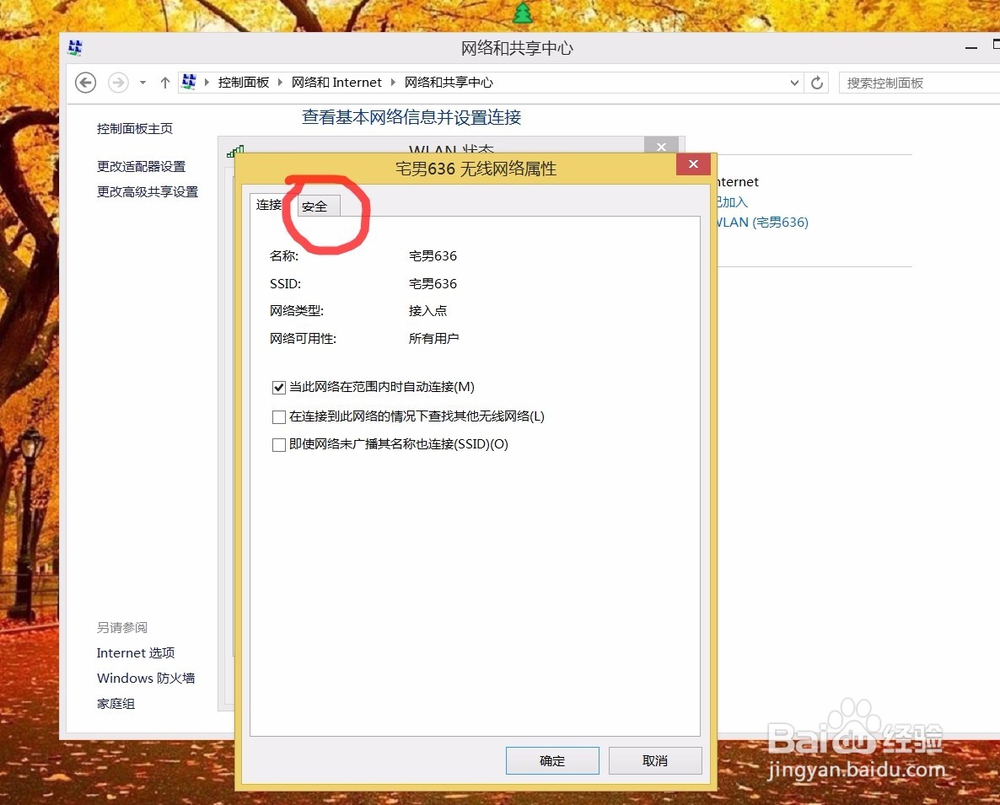Click the up one level arrow in address bar

[x=164, y=82]
